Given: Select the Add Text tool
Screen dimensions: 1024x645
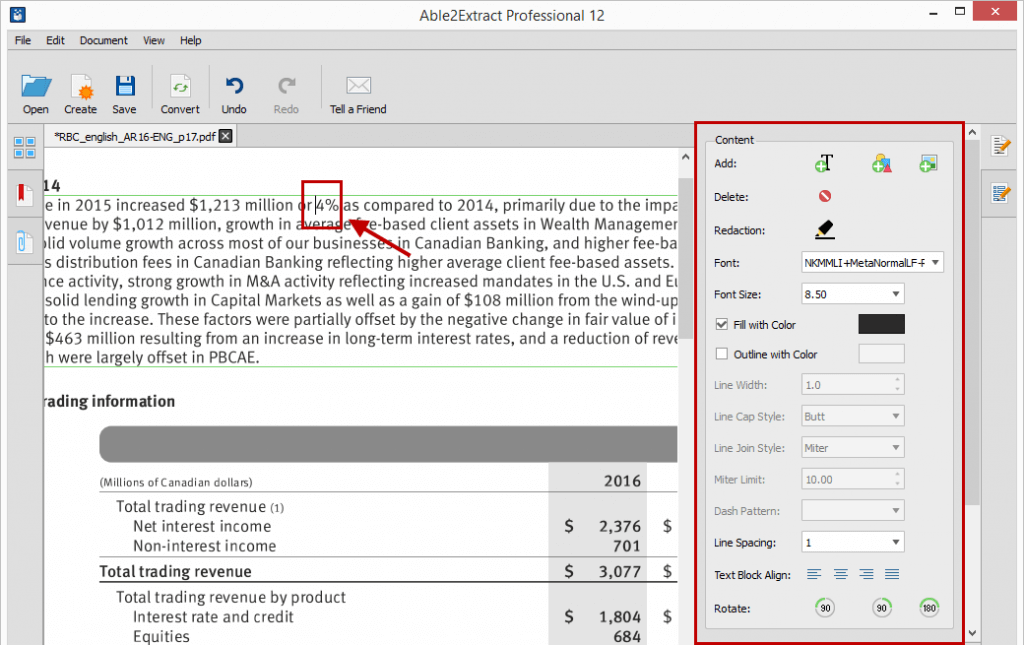Looking at the screenshot, I should click(824, 163).
